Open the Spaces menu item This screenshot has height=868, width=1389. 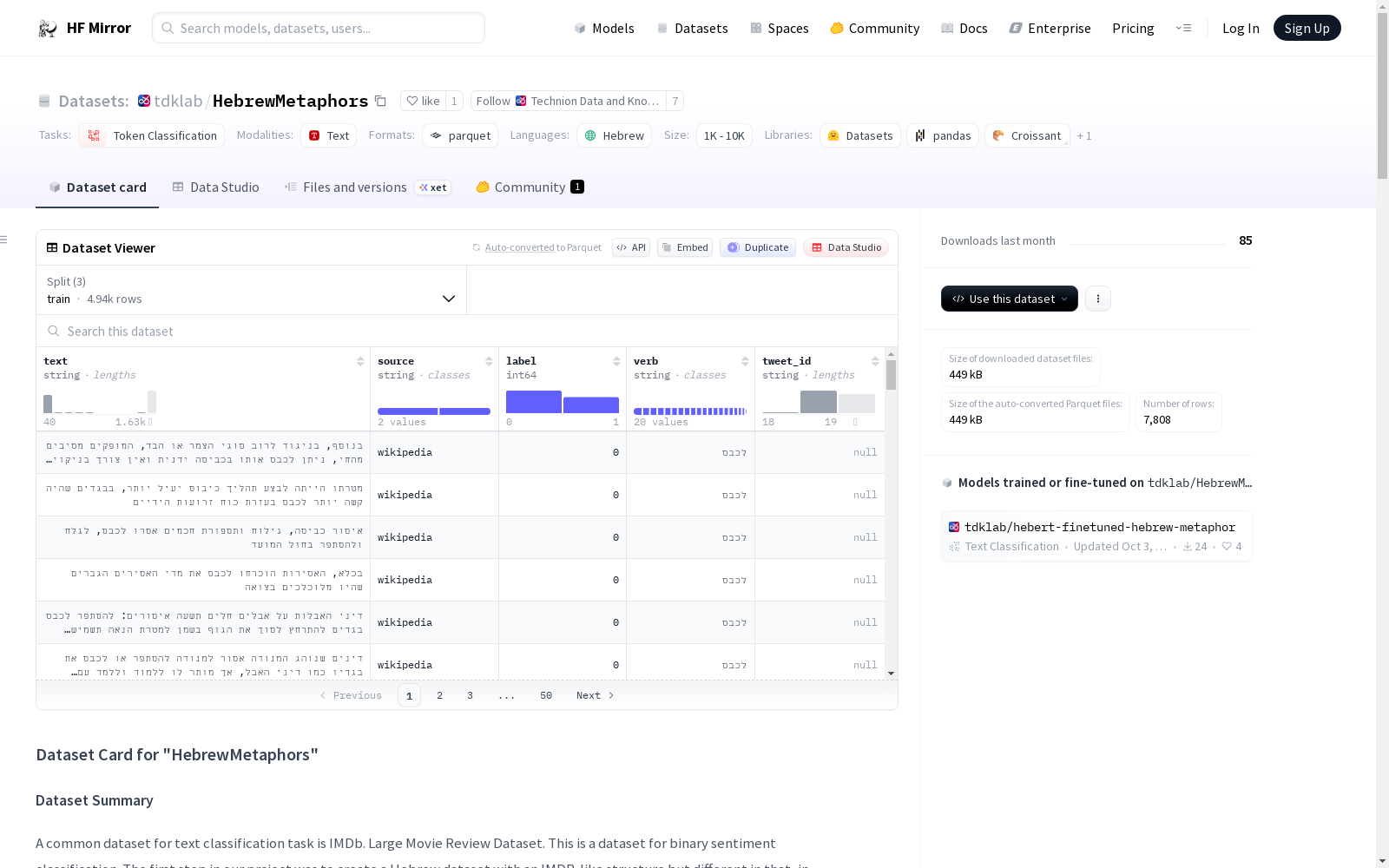(780, 28)
